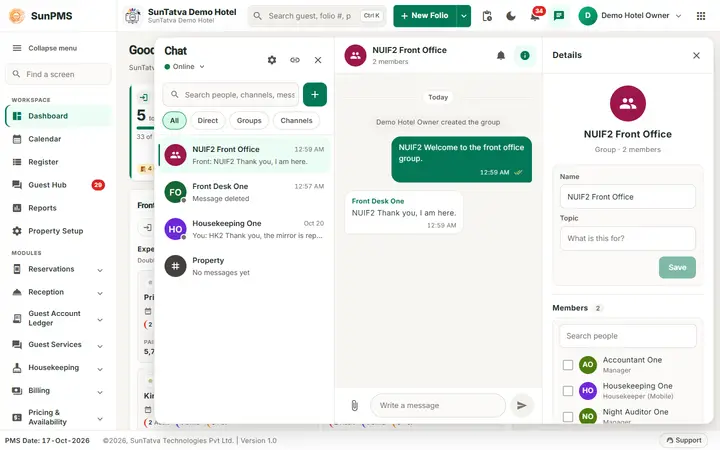Open the apps grid icon

(701, 16)
